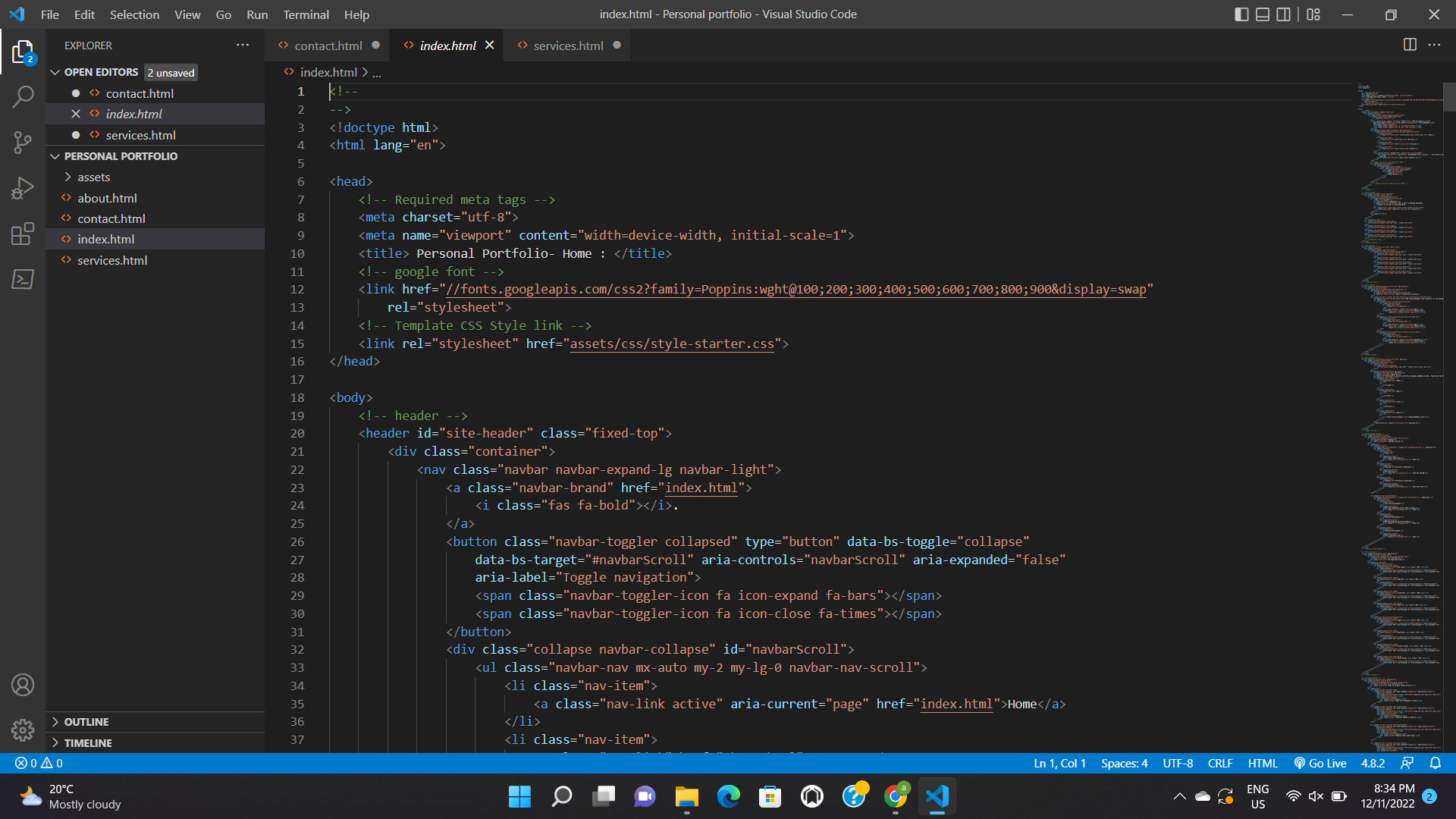Click the Accounts icon in the Activity Bar
The height and width of the screenshot is (819, 1456).
coord(23,684)
